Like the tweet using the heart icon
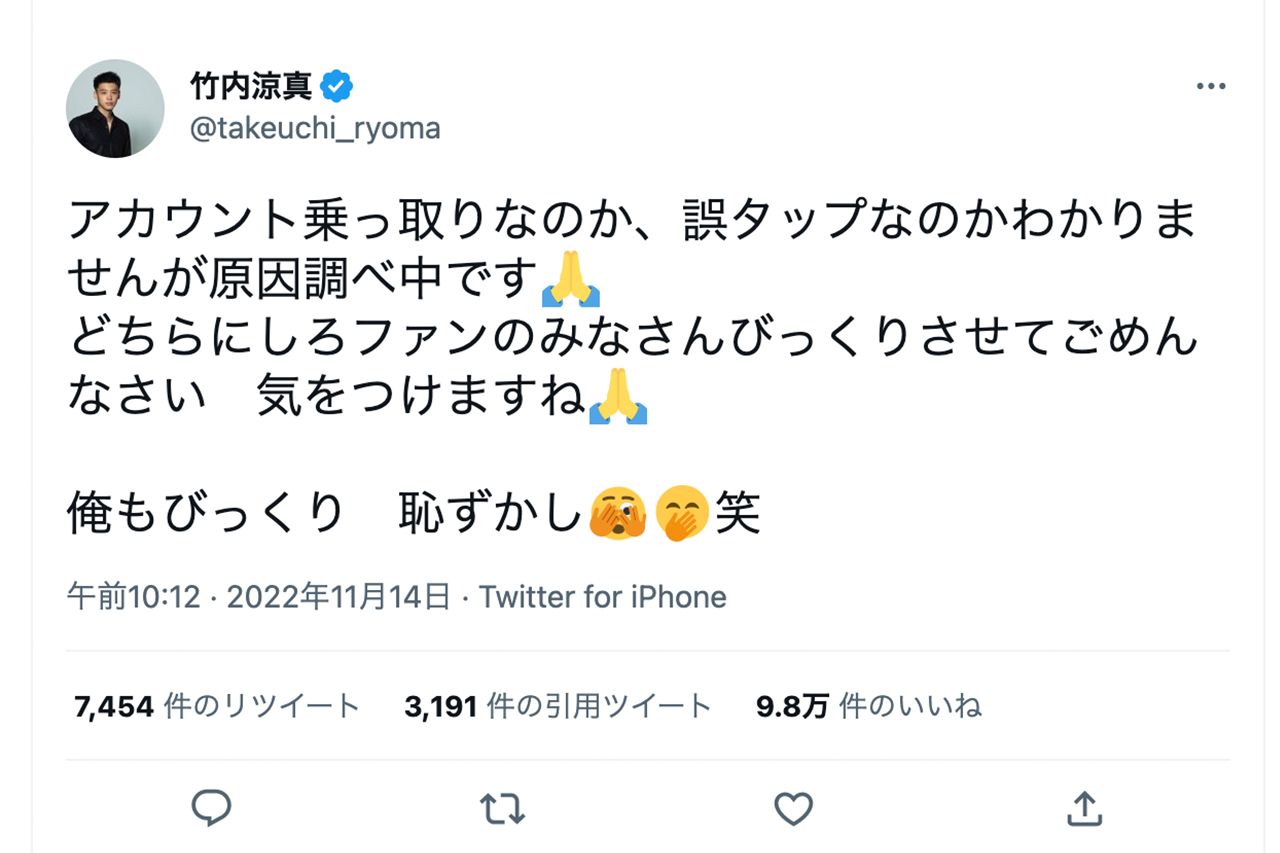This screenshot has width=1280, height=853. 791,806
